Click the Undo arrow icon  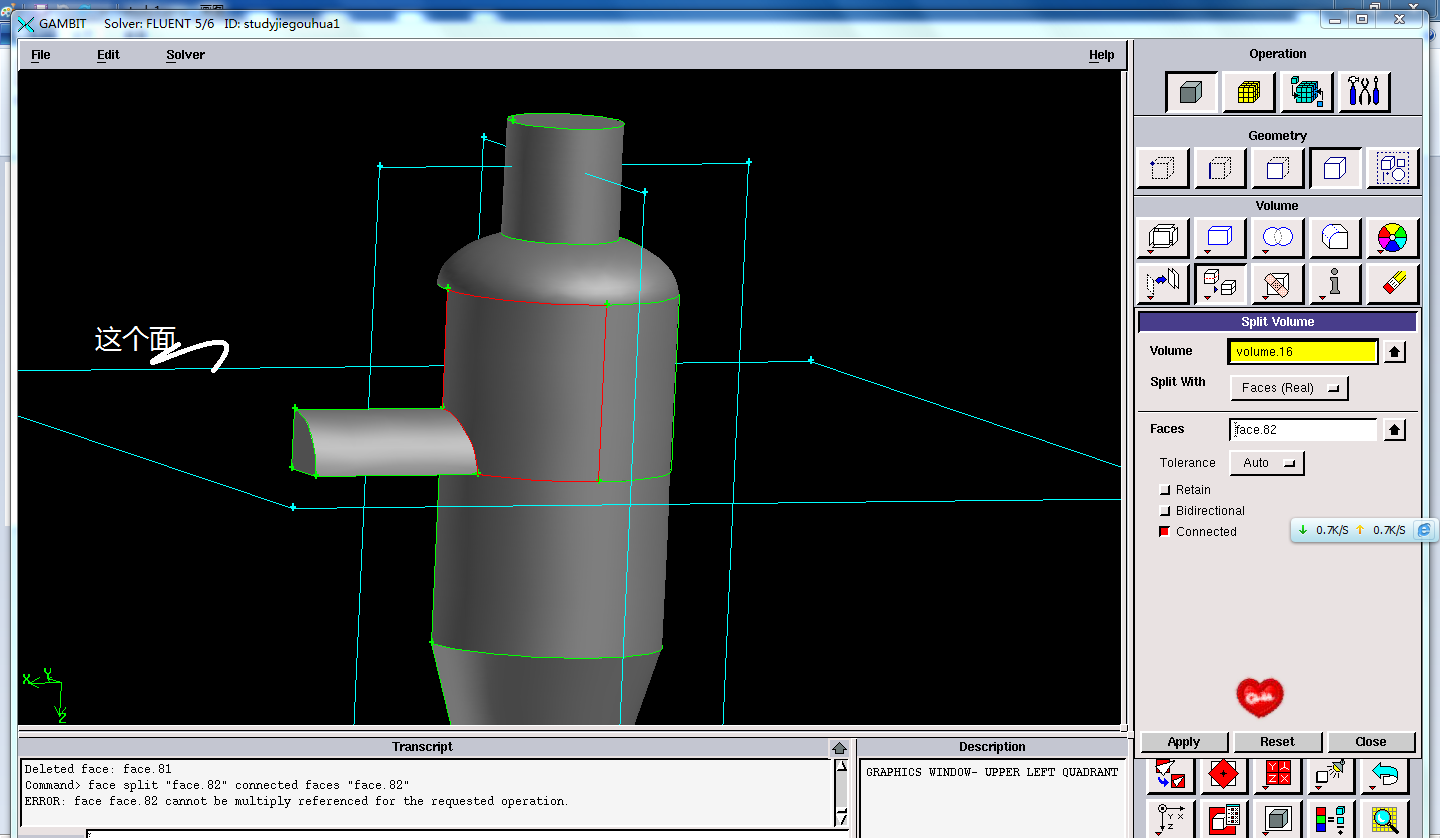[x=1384, y=774]
